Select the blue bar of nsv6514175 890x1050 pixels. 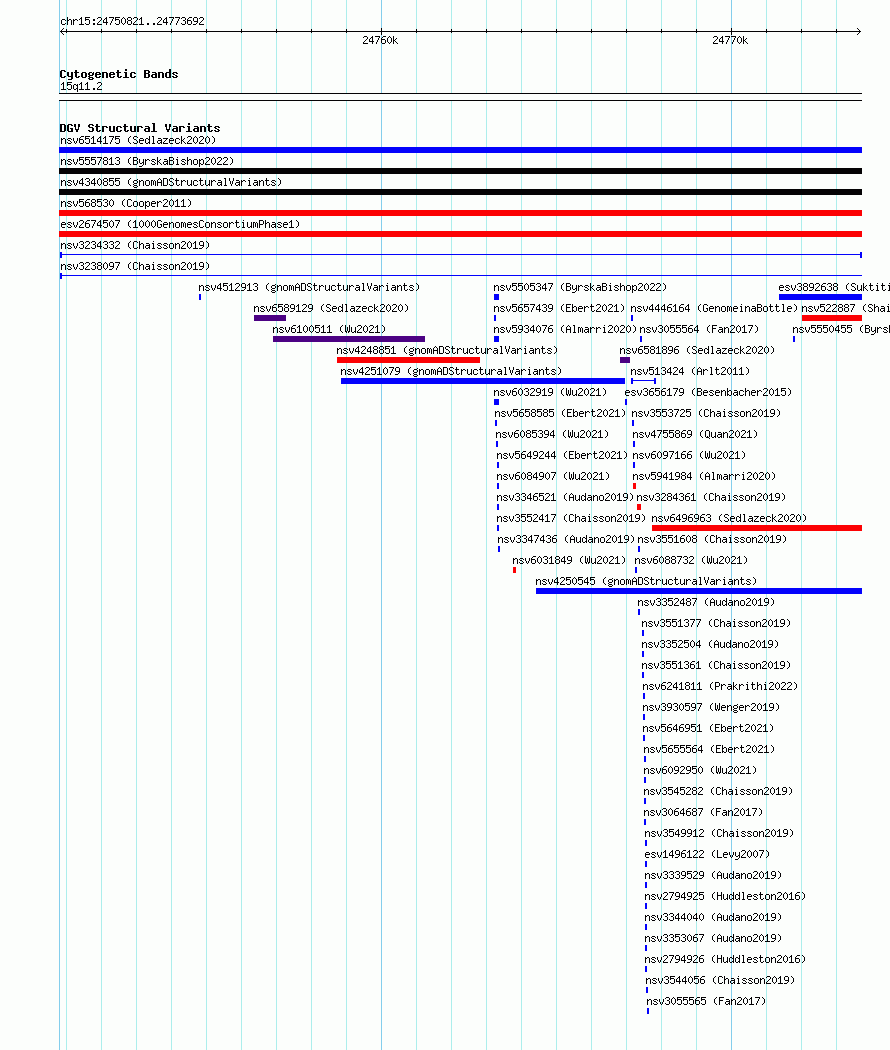(461, 150)
